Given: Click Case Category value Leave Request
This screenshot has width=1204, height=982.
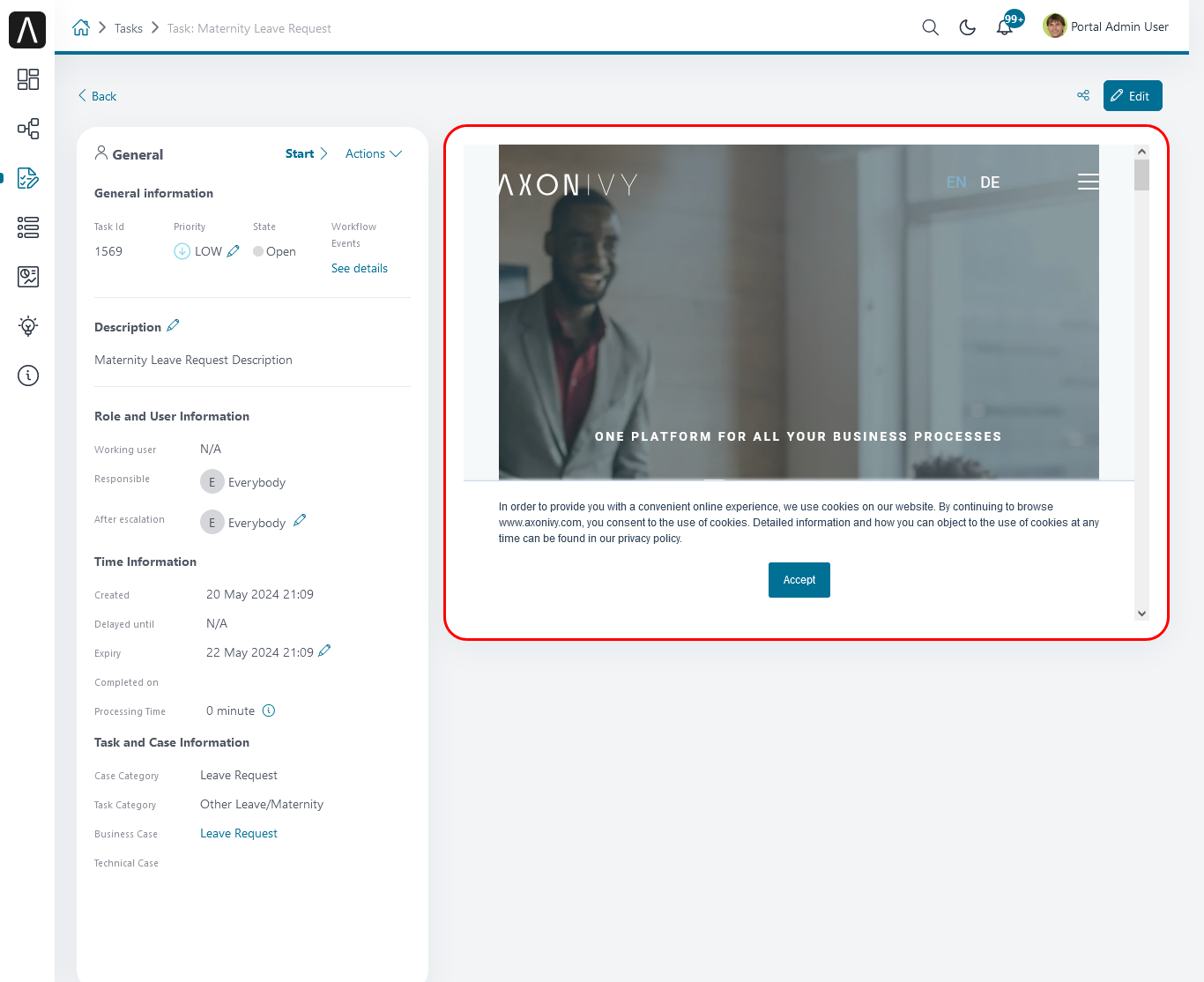Looking at the screenshot, I should (x=239, y=775).
